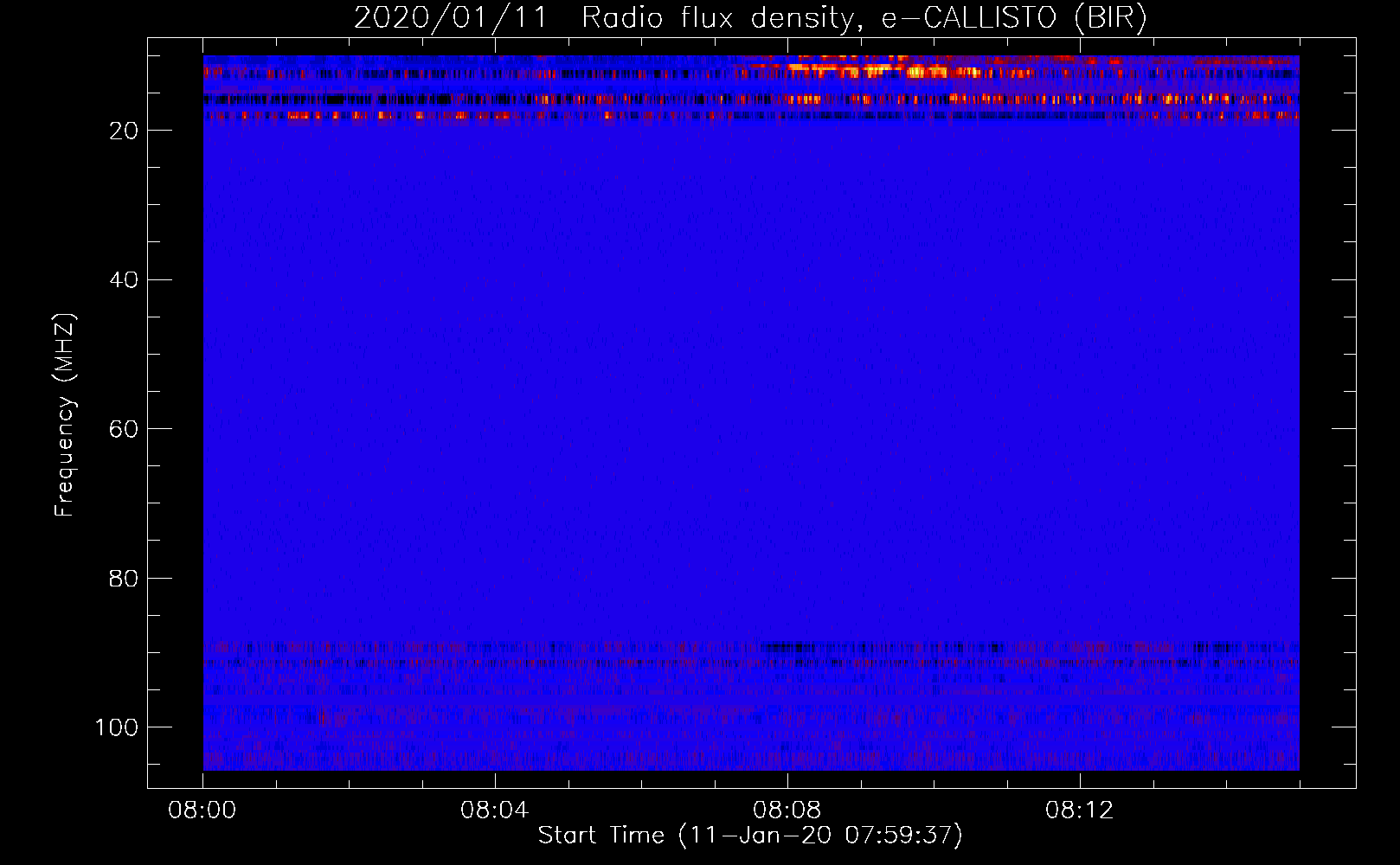Image resolution: width=1400 pixels, height=865 pixels.
Task: Click the 'Frequency (MHZ)' axis label
Action: tap(65, 415)
